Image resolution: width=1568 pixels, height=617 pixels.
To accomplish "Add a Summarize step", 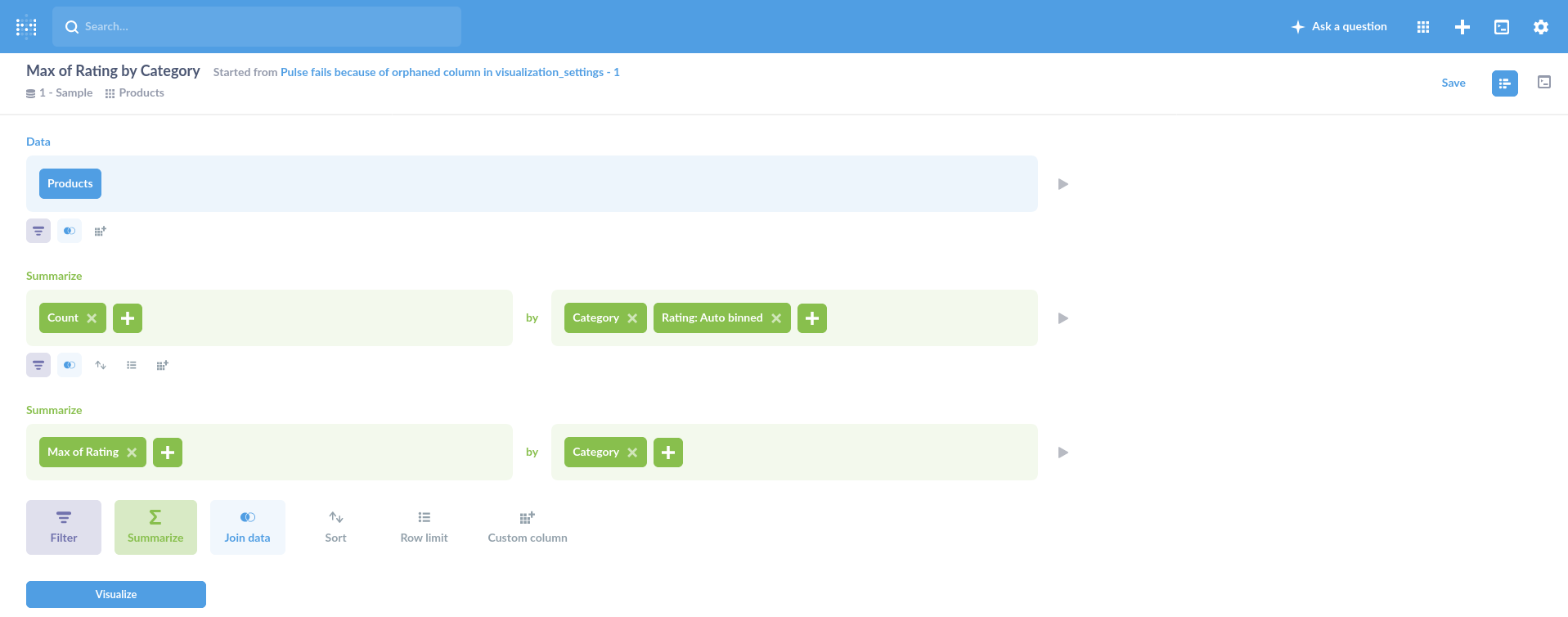I will click(155, 527).
